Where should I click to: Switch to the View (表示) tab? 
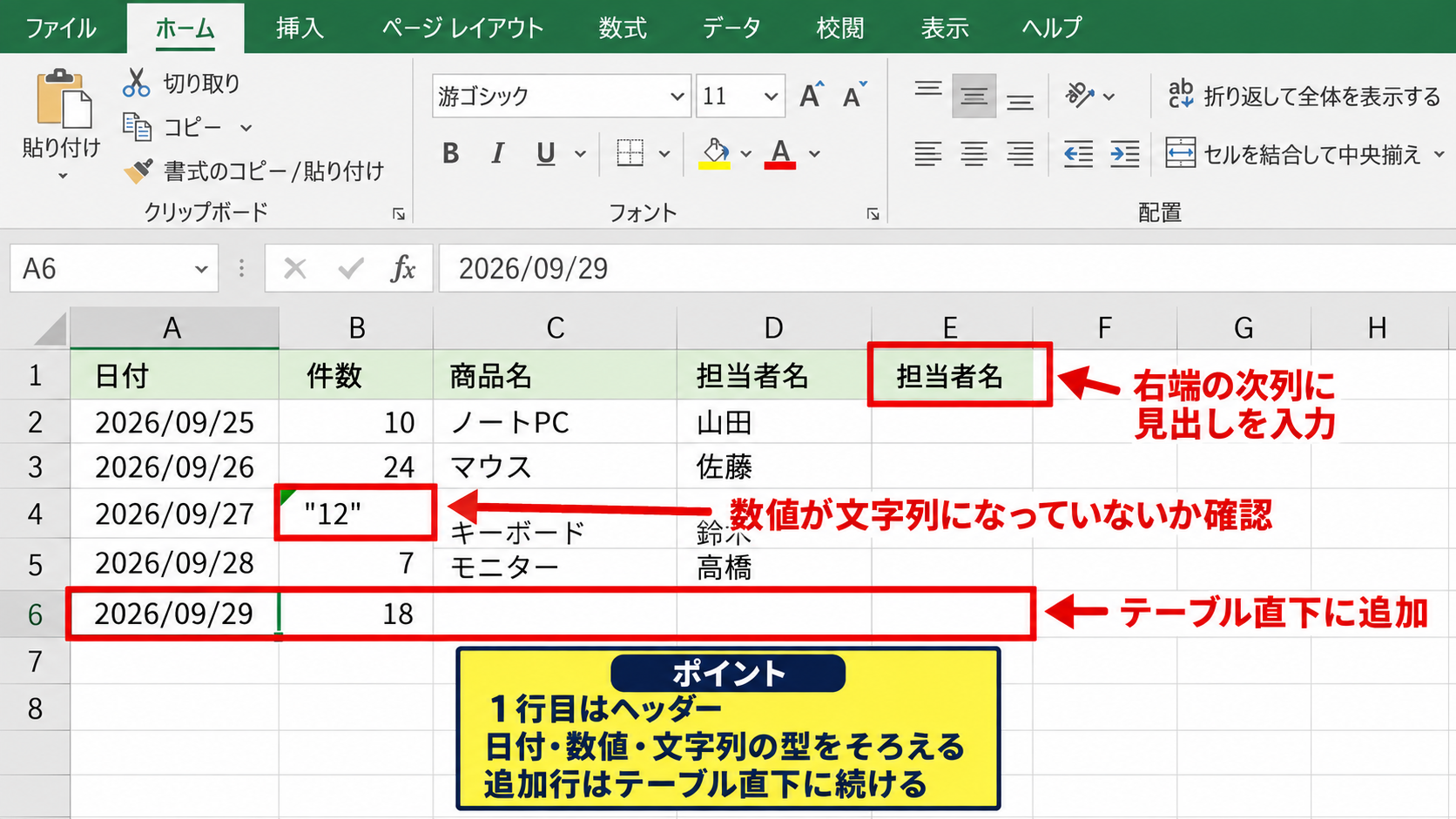pos(945,28)
